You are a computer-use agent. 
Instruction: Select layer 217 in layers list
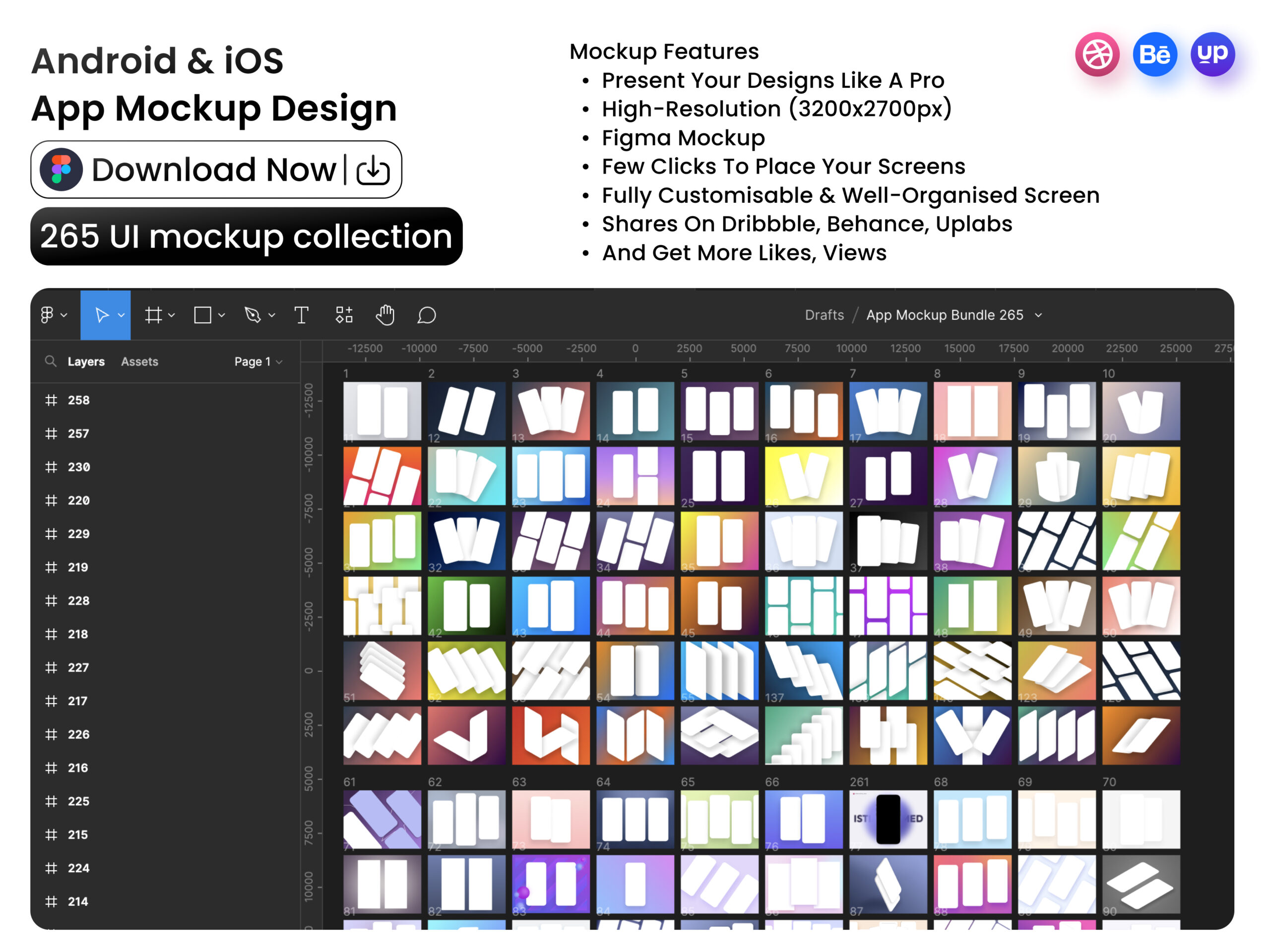(165, 701)
